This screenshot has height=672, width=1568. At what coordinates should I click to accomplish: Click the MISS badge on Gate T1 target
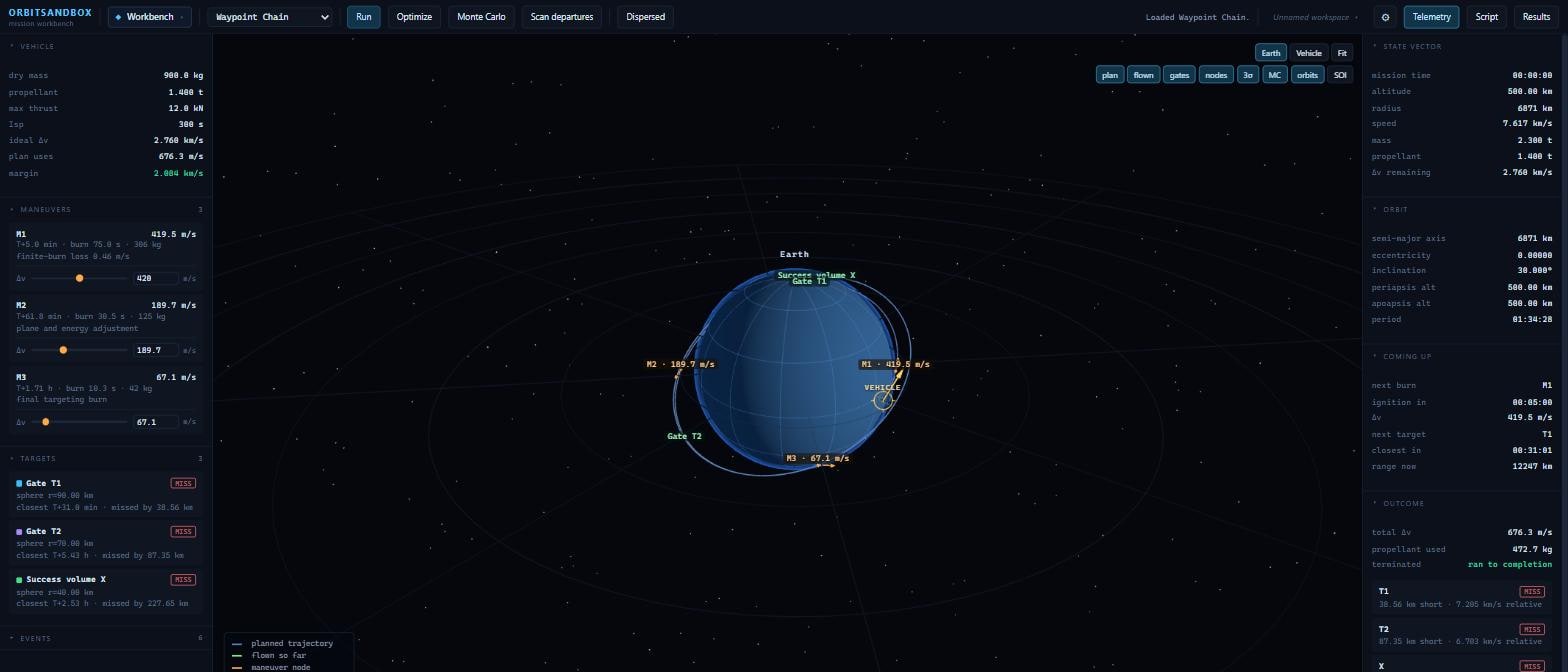[x=183, y=484]
